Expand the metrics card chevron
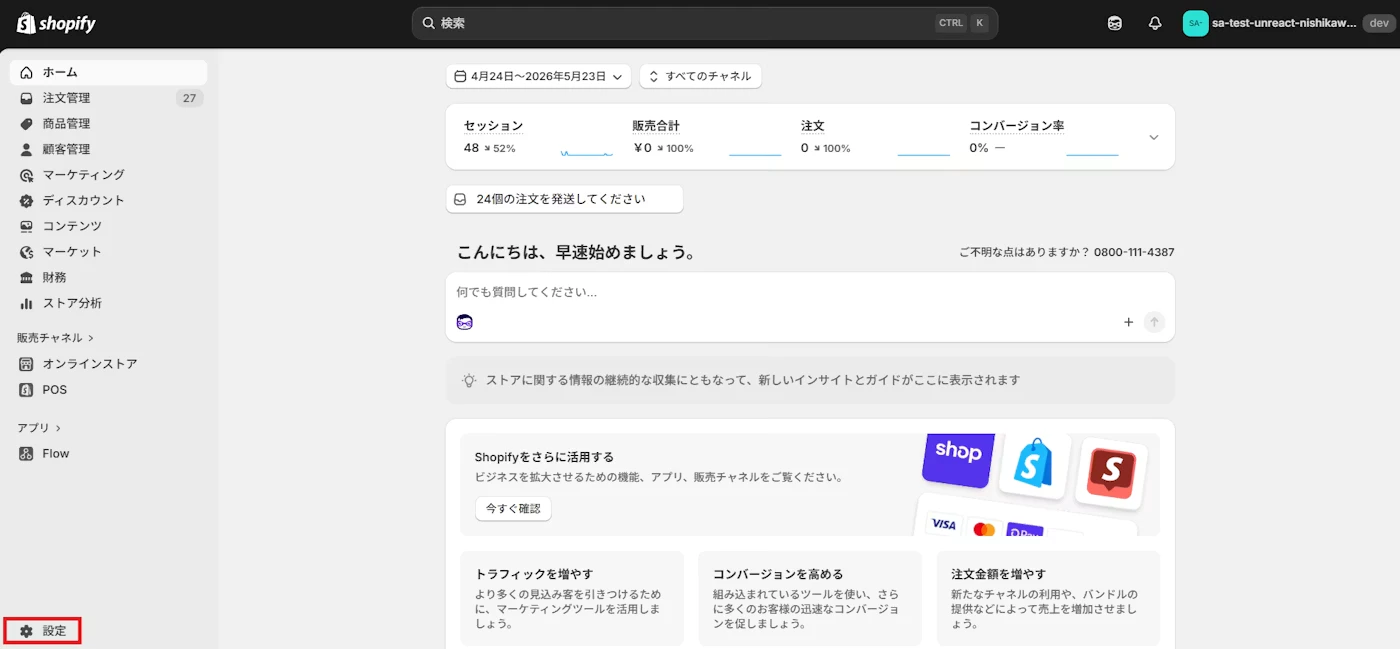 coord(1153,137)
